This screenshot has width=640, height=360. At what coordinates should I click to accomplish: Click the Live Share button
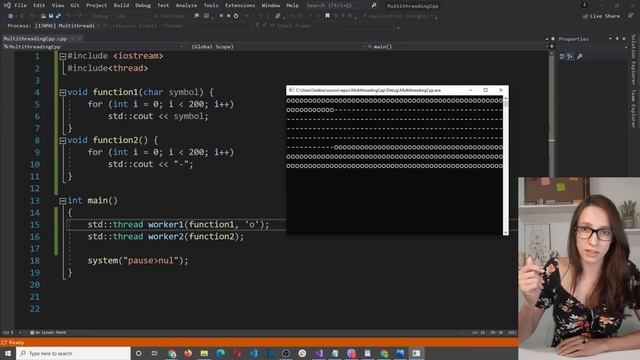[601, 16]
